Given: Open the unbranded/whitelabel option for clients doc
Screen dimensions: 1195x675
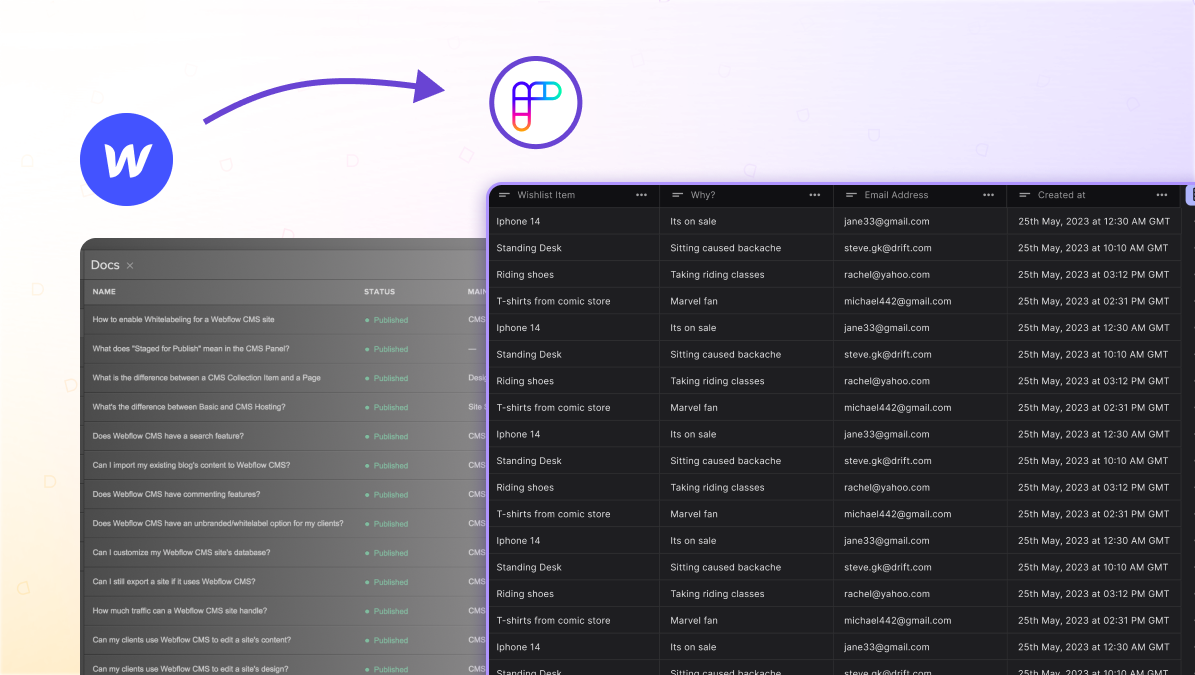Looking at the screenshot, I should (218, 523).
